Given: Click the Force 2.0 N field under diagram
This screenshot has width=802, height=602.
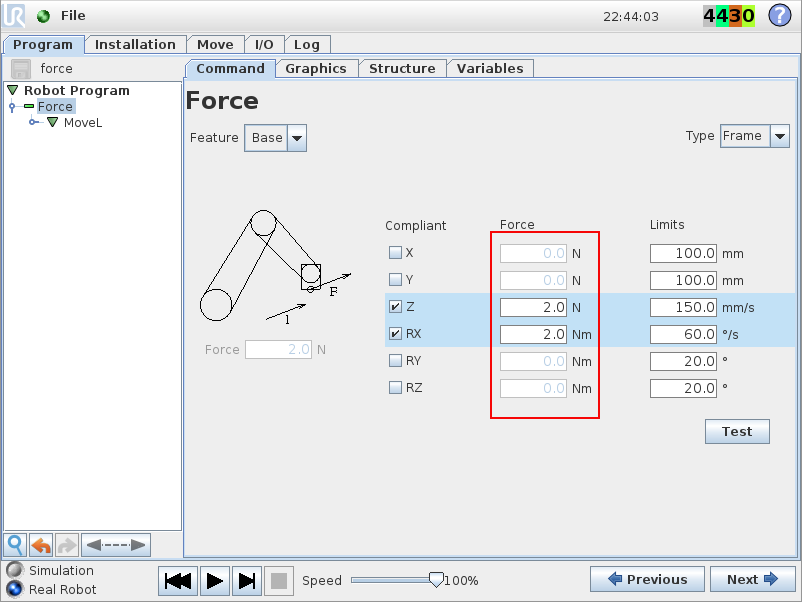Looking at the screenshot, I should [278, 350].
